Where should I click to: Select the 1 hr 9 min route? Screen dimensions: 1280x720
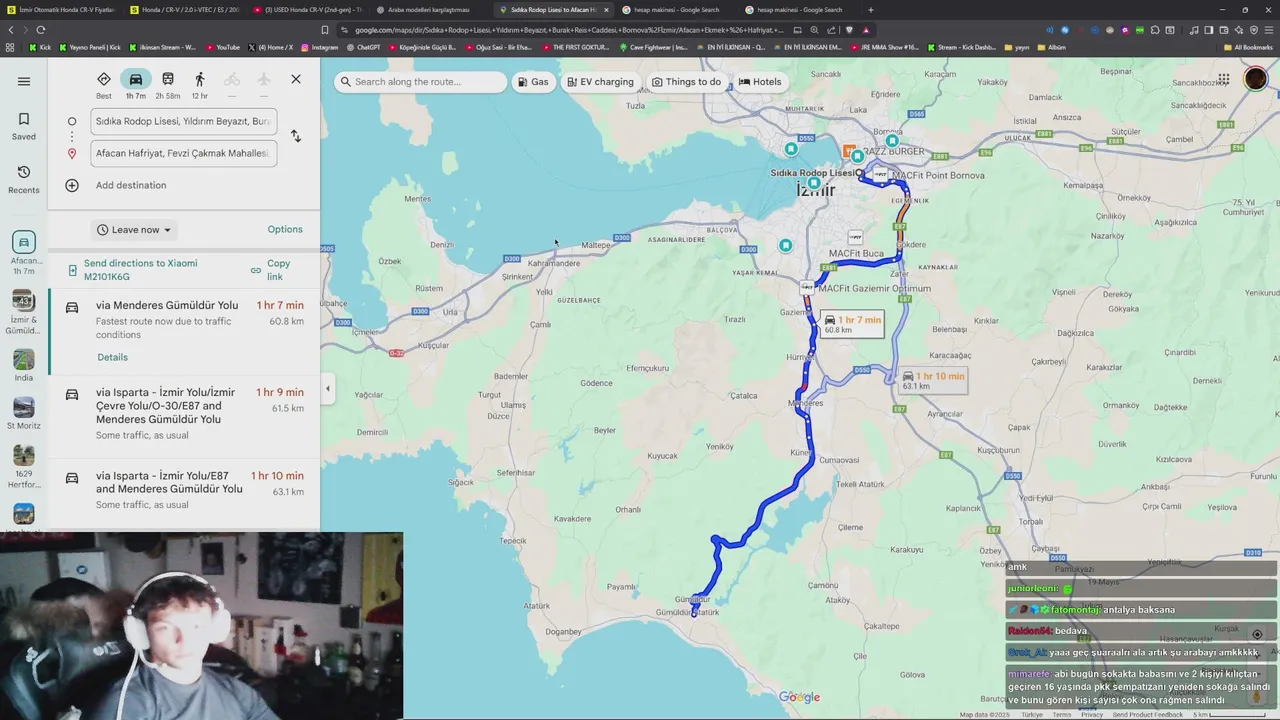(184, 413)
